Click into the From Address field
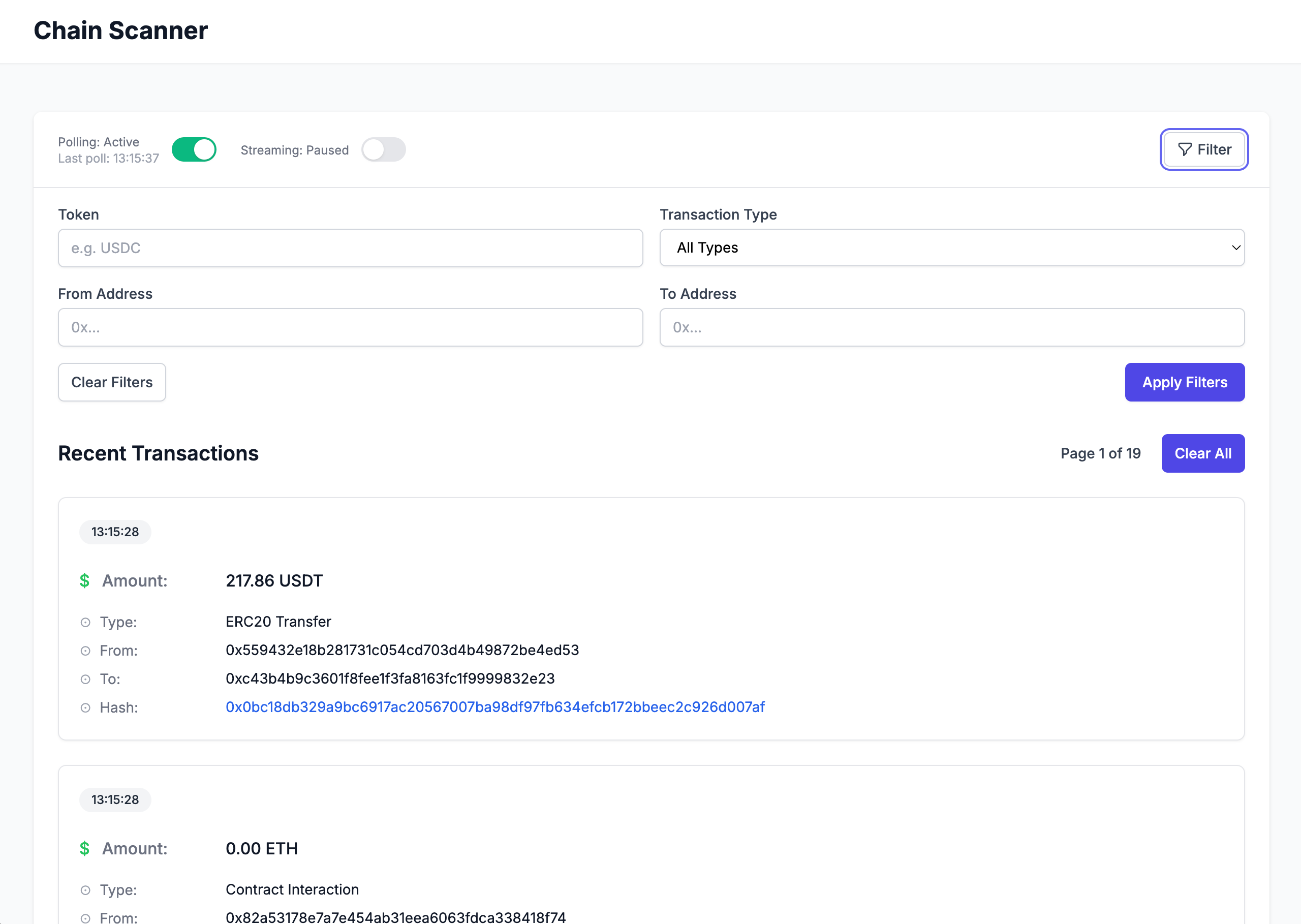The height and width of the screenshot is (924, 1301). pos(351,327)
